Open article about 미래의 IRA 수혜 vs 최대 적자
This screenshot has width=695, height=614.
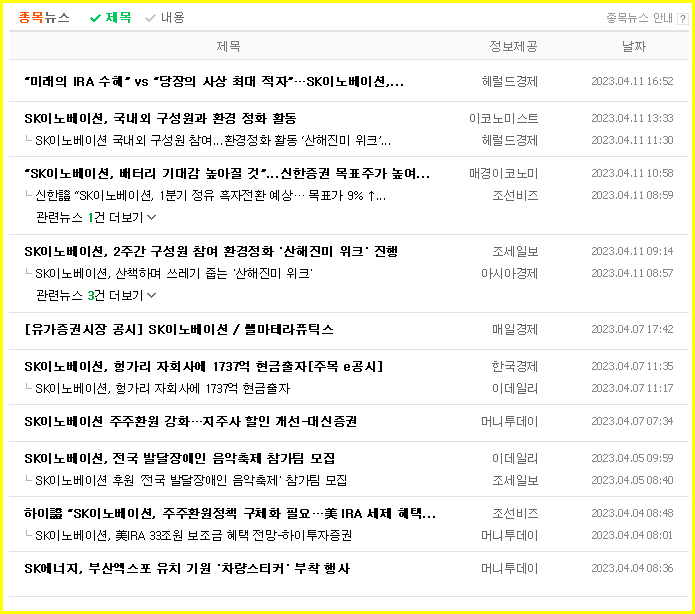[x=214, y=82]
